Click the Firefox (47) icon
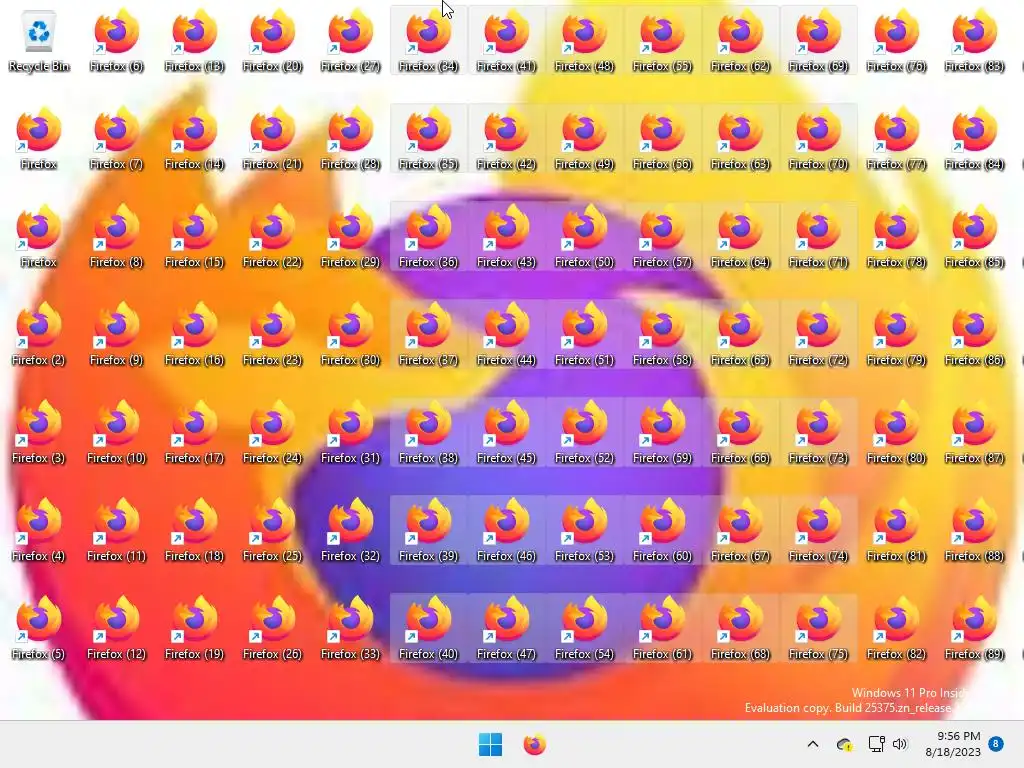The width and height of the screenshot is (1024, 768). (x=507, y=628)
